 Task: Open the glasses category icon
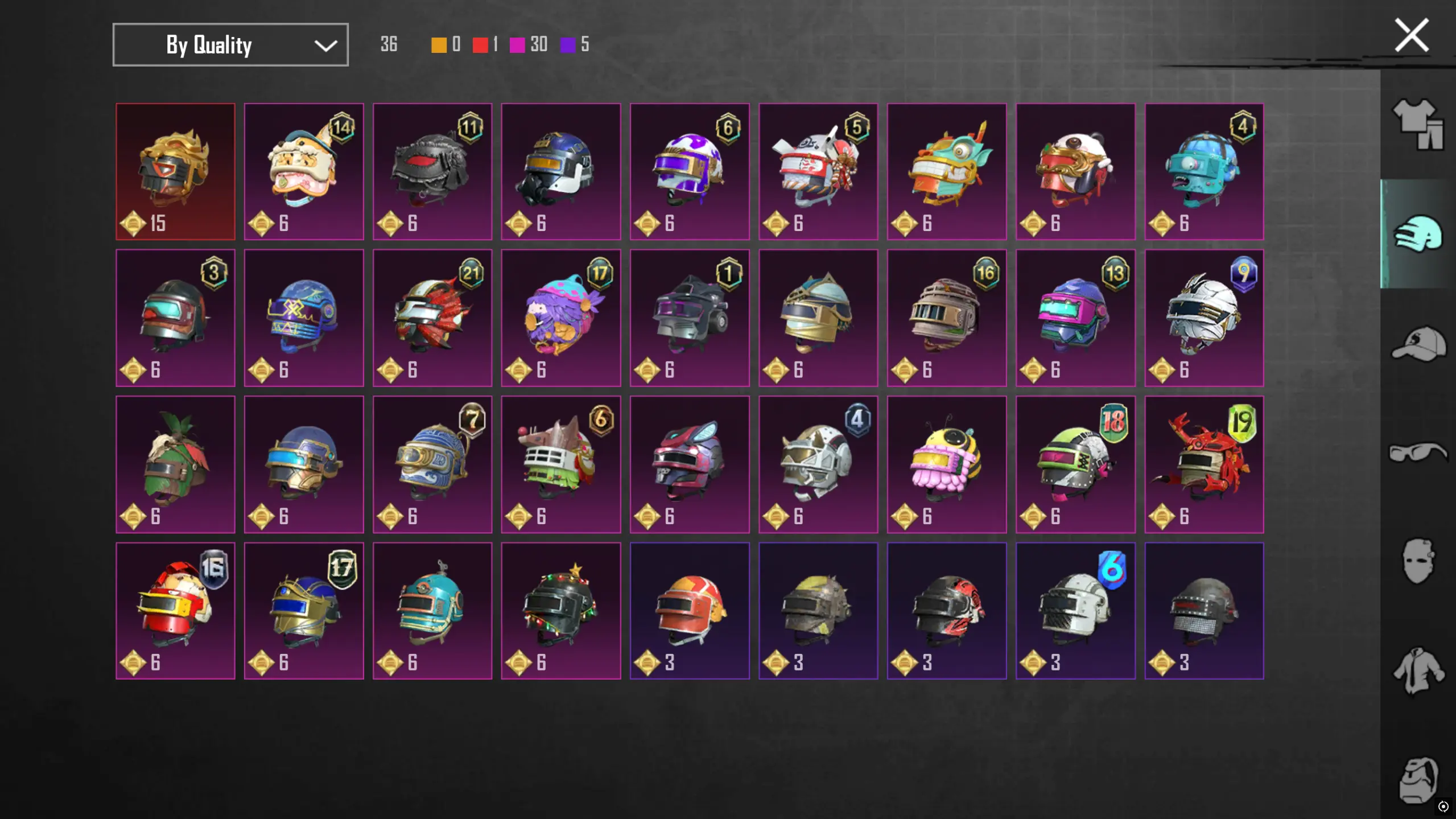tap(1418, 452)
